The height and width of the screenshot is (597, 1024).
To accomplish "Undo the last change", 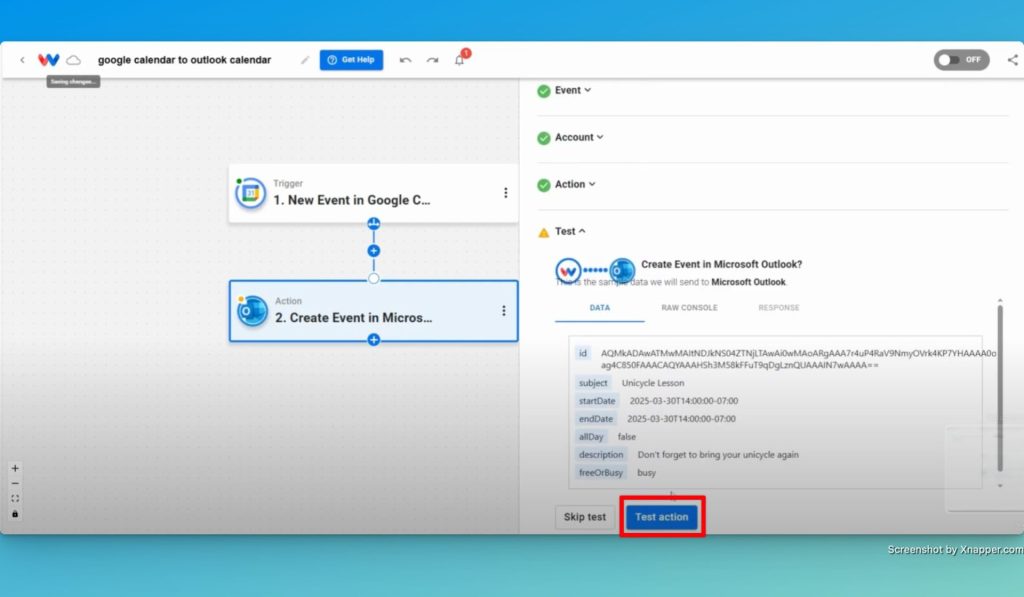I will point(405,60).
